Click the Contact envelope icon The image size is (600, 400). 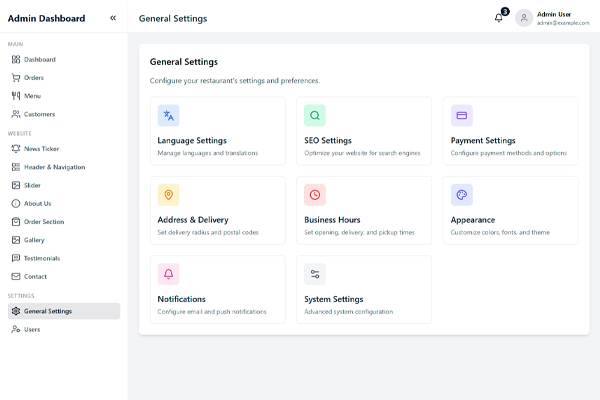(16, 276)
